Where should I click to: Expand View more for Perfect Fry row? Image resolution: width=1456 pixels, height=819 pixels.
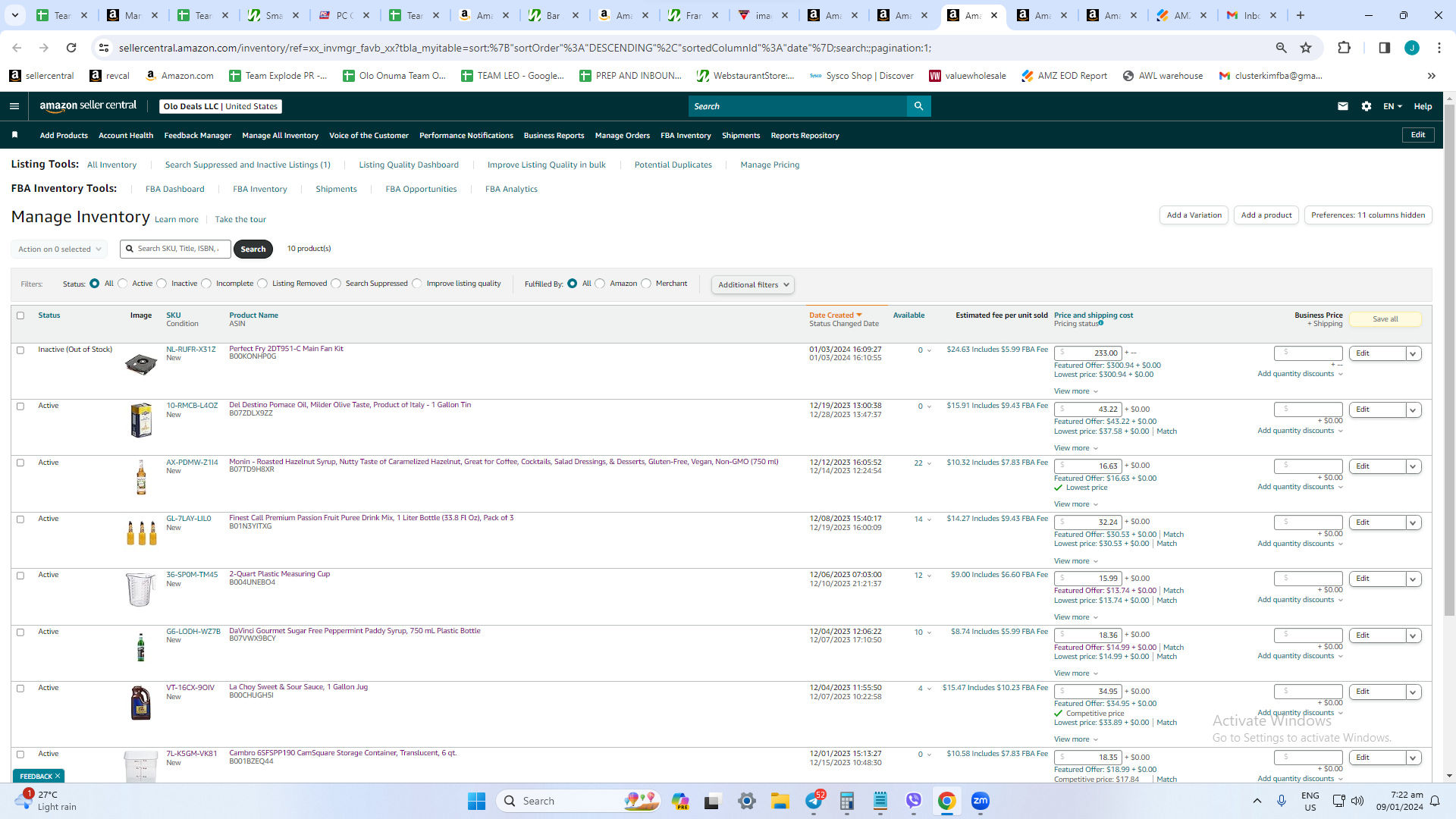coord(1076,391)
